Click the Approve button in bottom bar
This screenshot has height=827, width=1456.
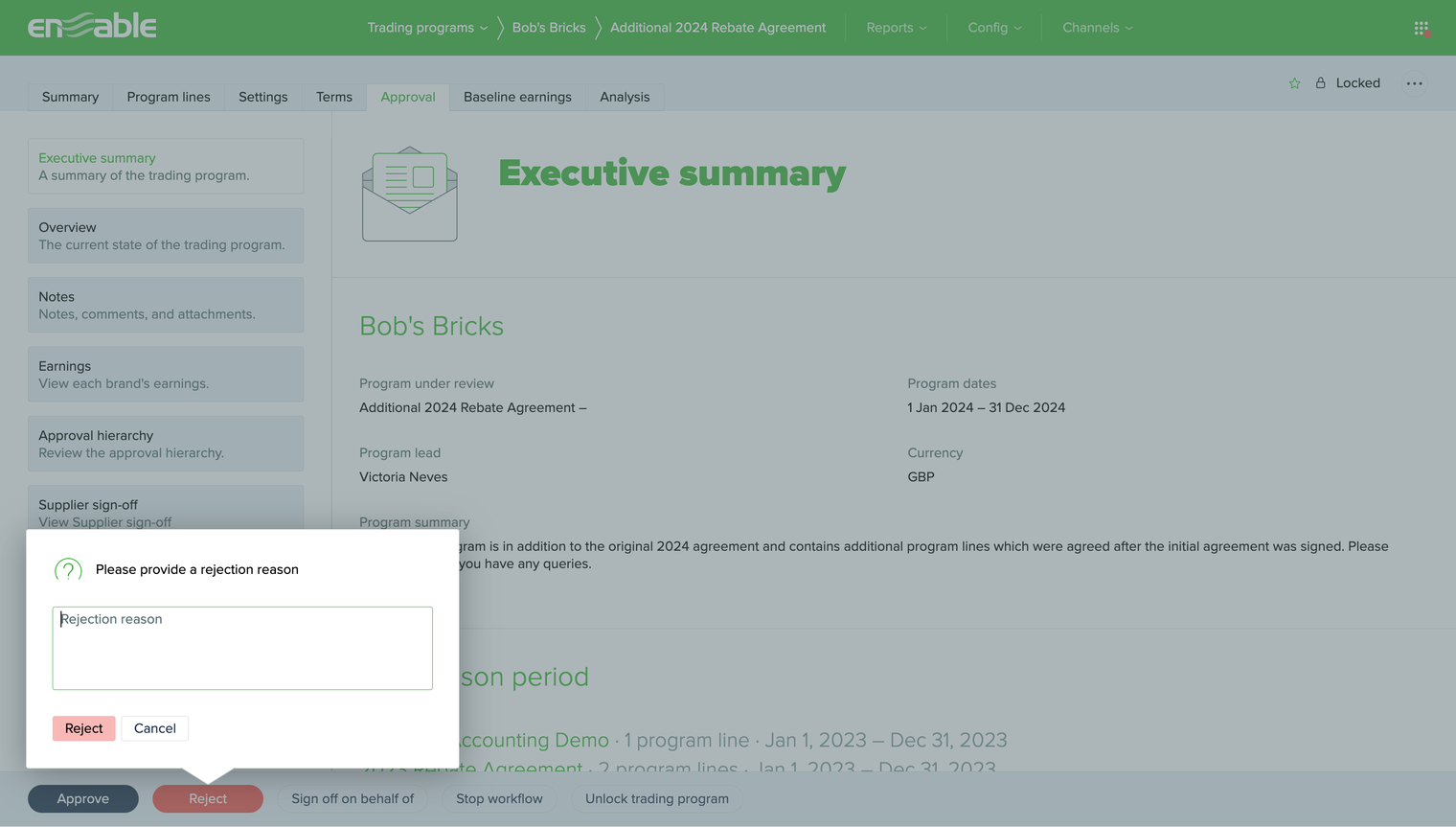(83, 799)
